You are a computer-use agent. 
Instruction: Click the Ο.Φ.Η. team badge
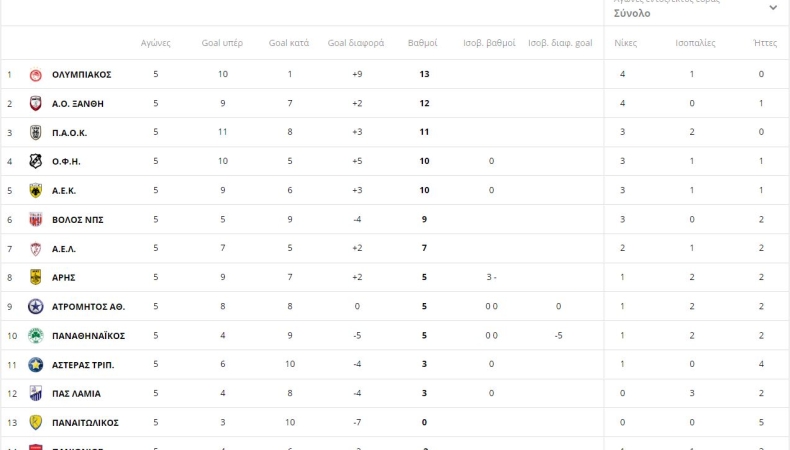[x=35, y=161]
